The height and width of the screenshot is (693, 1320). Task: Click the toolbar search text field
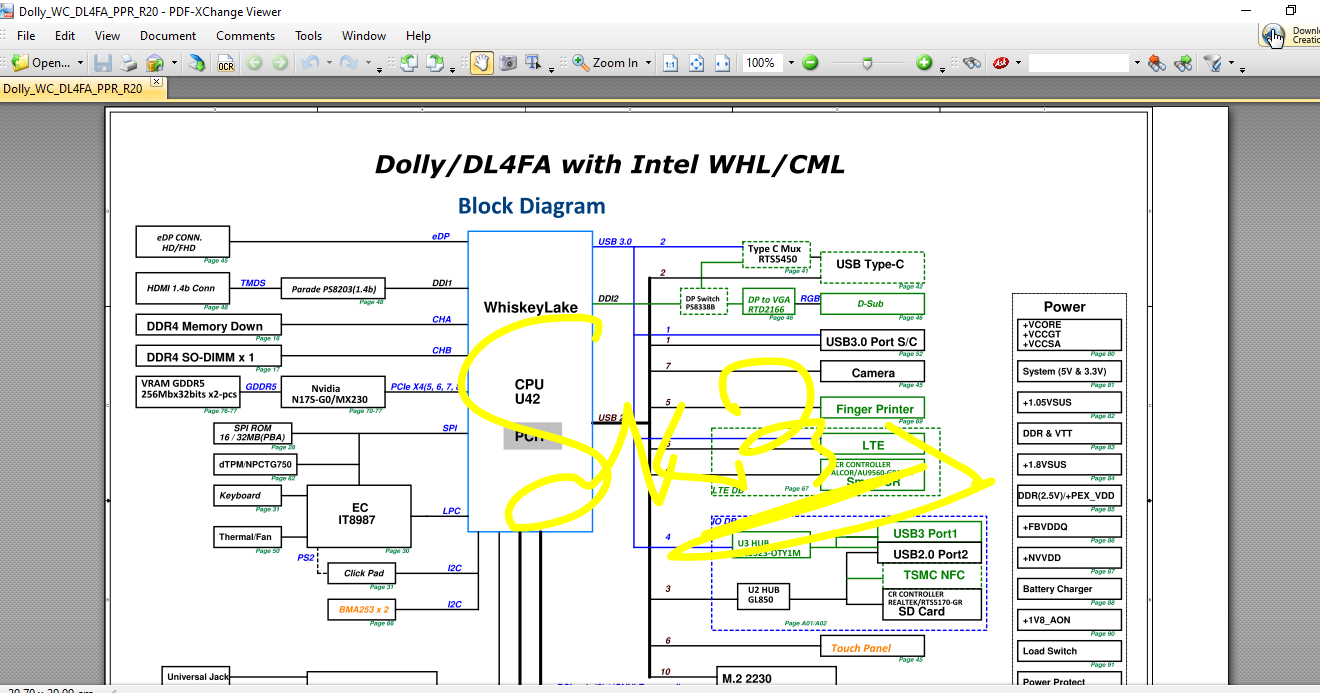click(1079, 62)
